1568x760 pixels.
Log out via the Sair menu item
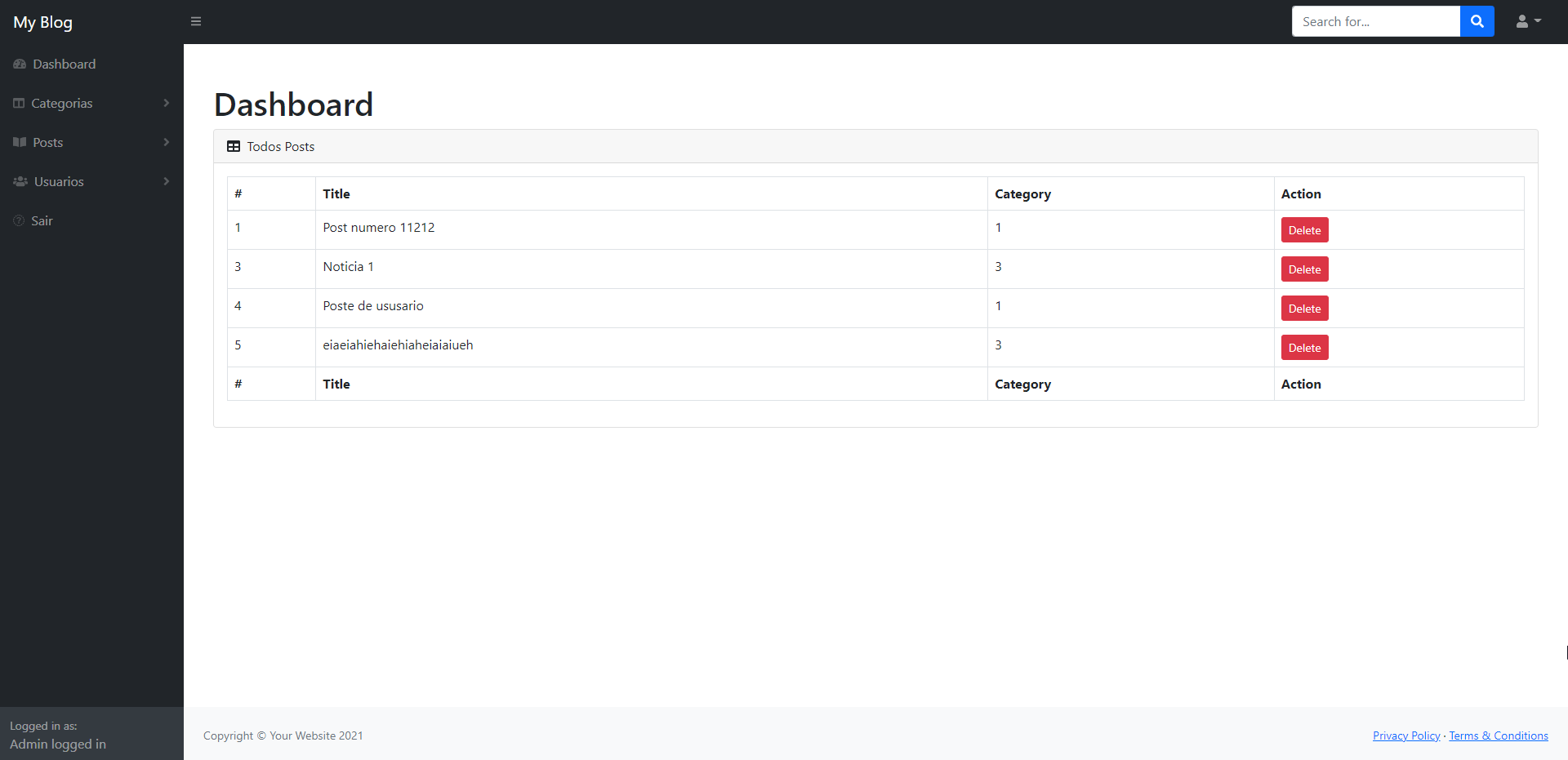click(x=91, y=220)
